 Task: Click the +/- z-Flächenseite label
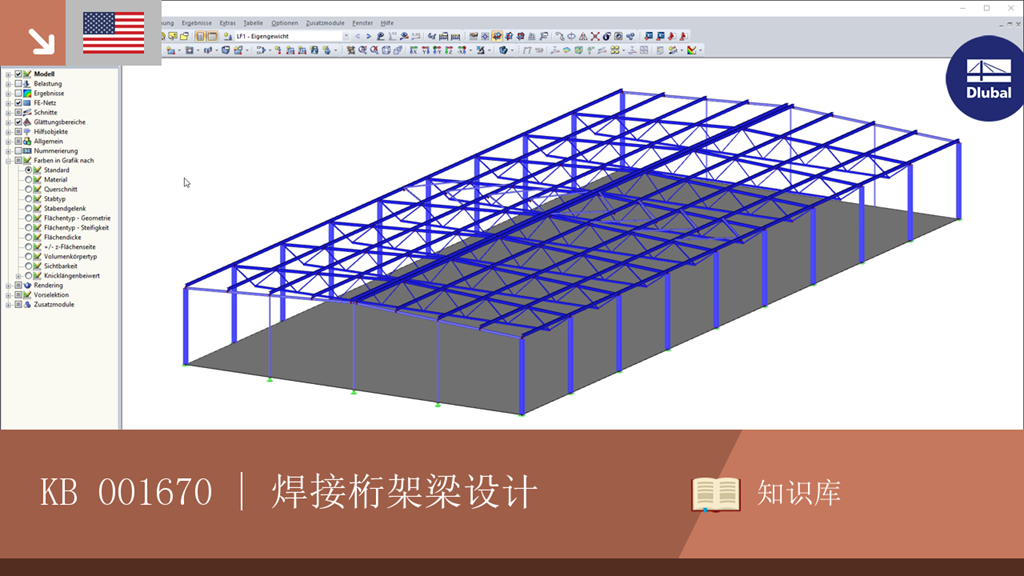pyautogui.click(x=70, y=247)
